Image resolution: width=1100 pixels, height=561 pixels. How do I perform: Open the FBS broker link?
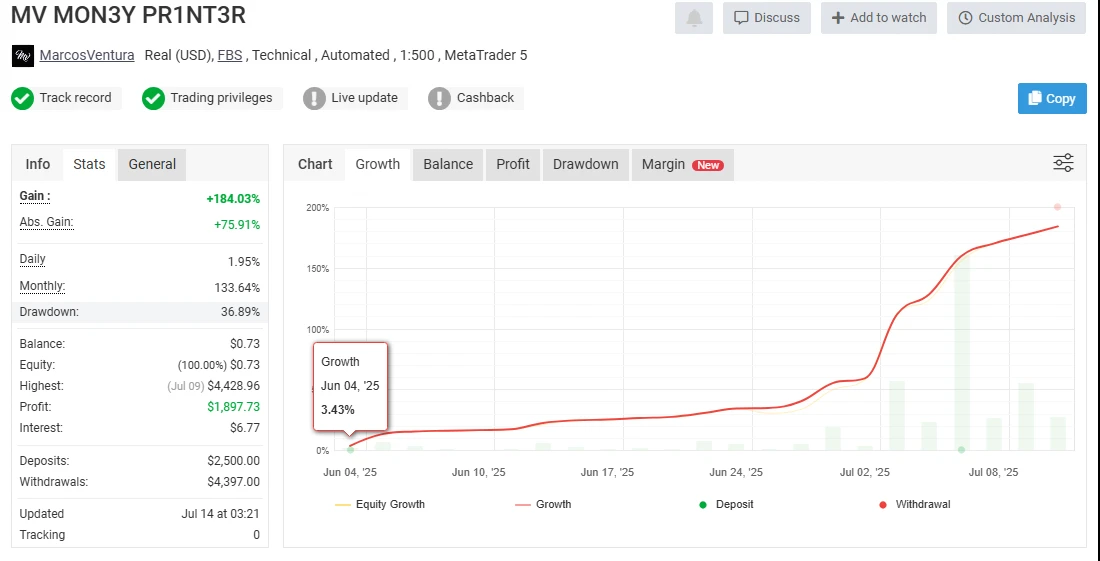tap(231, 56)
